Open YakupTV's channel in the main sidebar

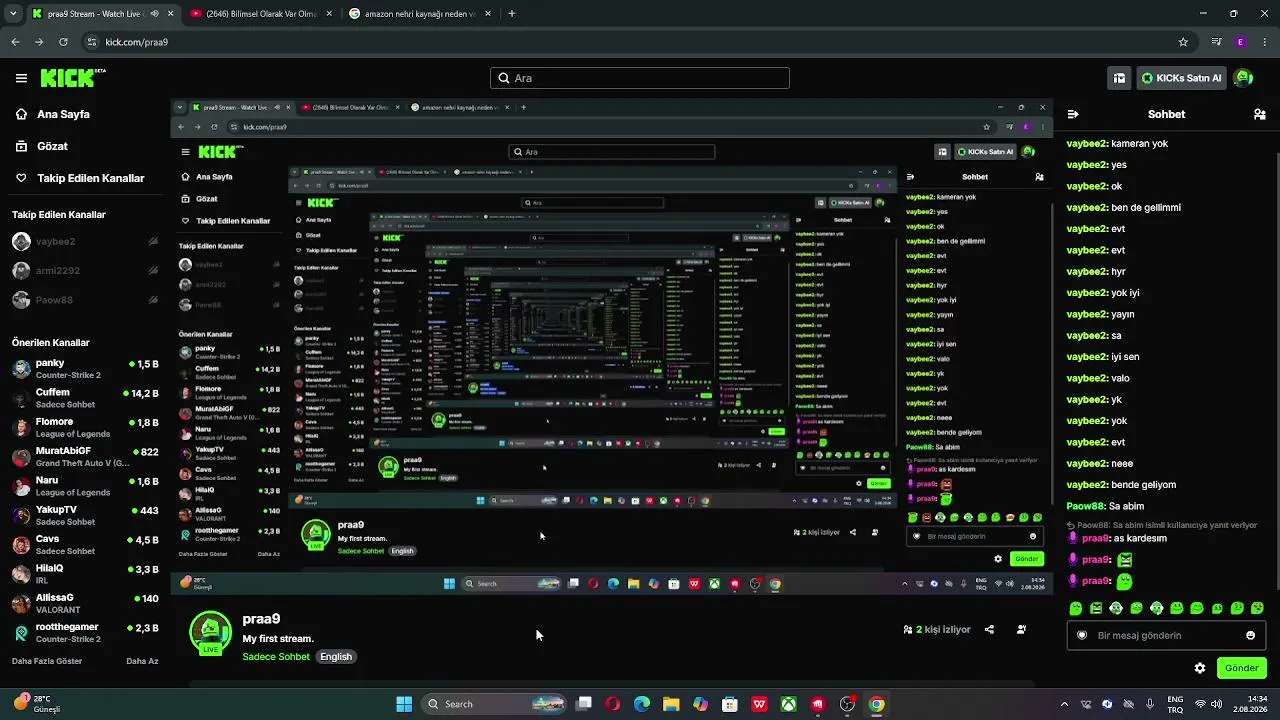85,515
